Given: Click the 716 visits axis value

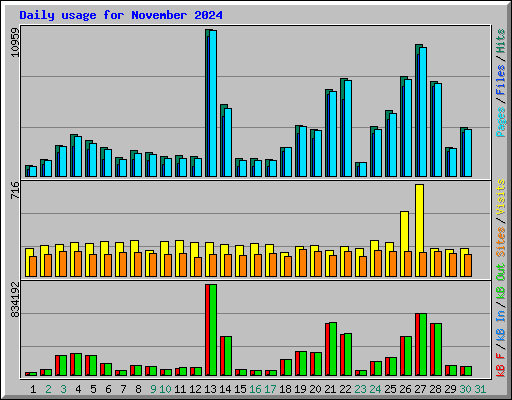Looking at the screenshot, I should click(15, 190).
